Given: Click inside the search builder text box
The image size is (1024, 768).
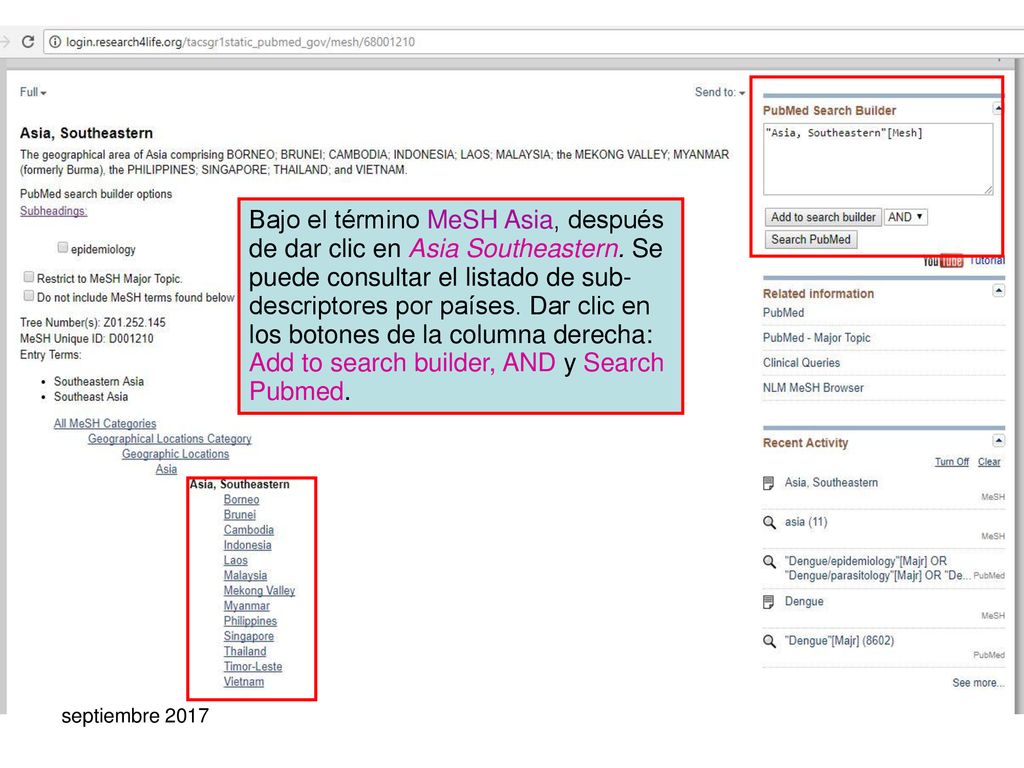Looking at the screenshot, I should 878,159.
